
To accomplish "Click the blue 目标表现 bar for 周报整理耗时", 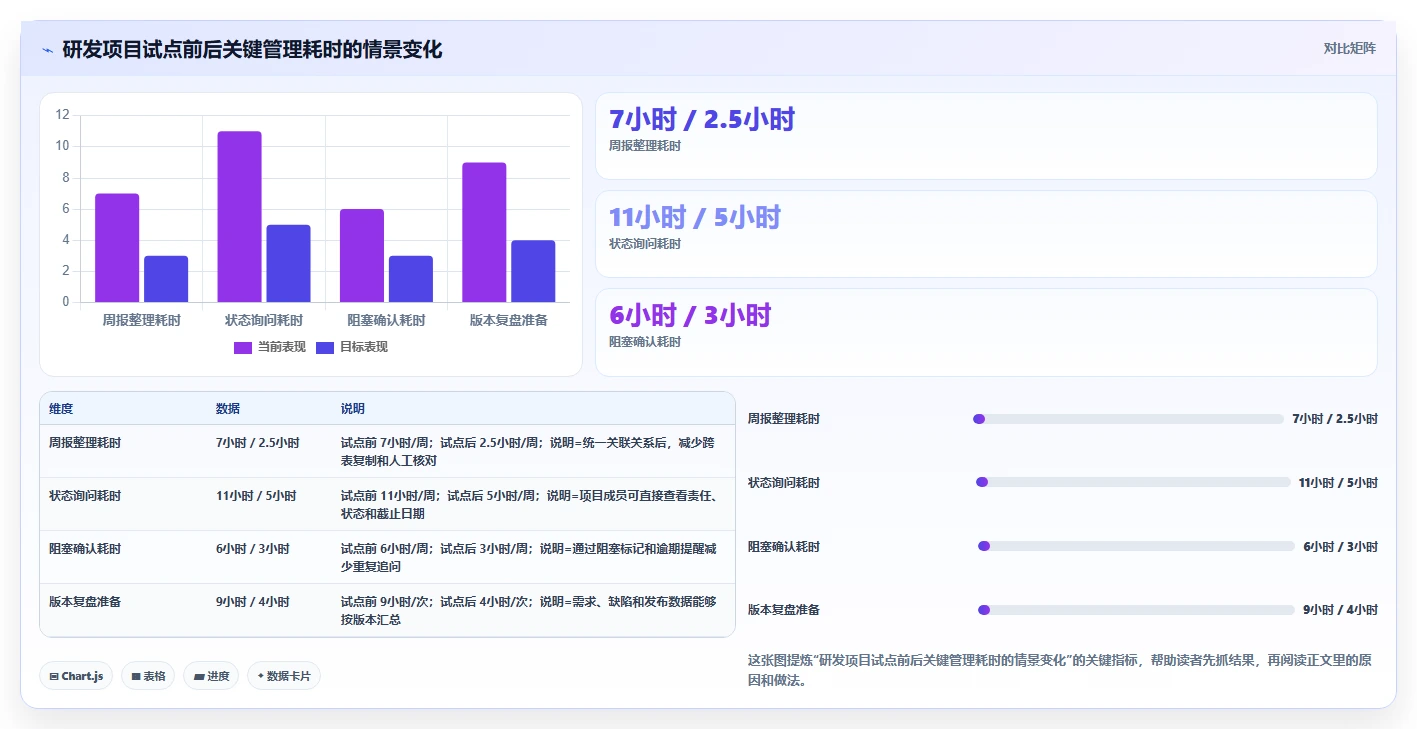I will [x=166, y=279].
